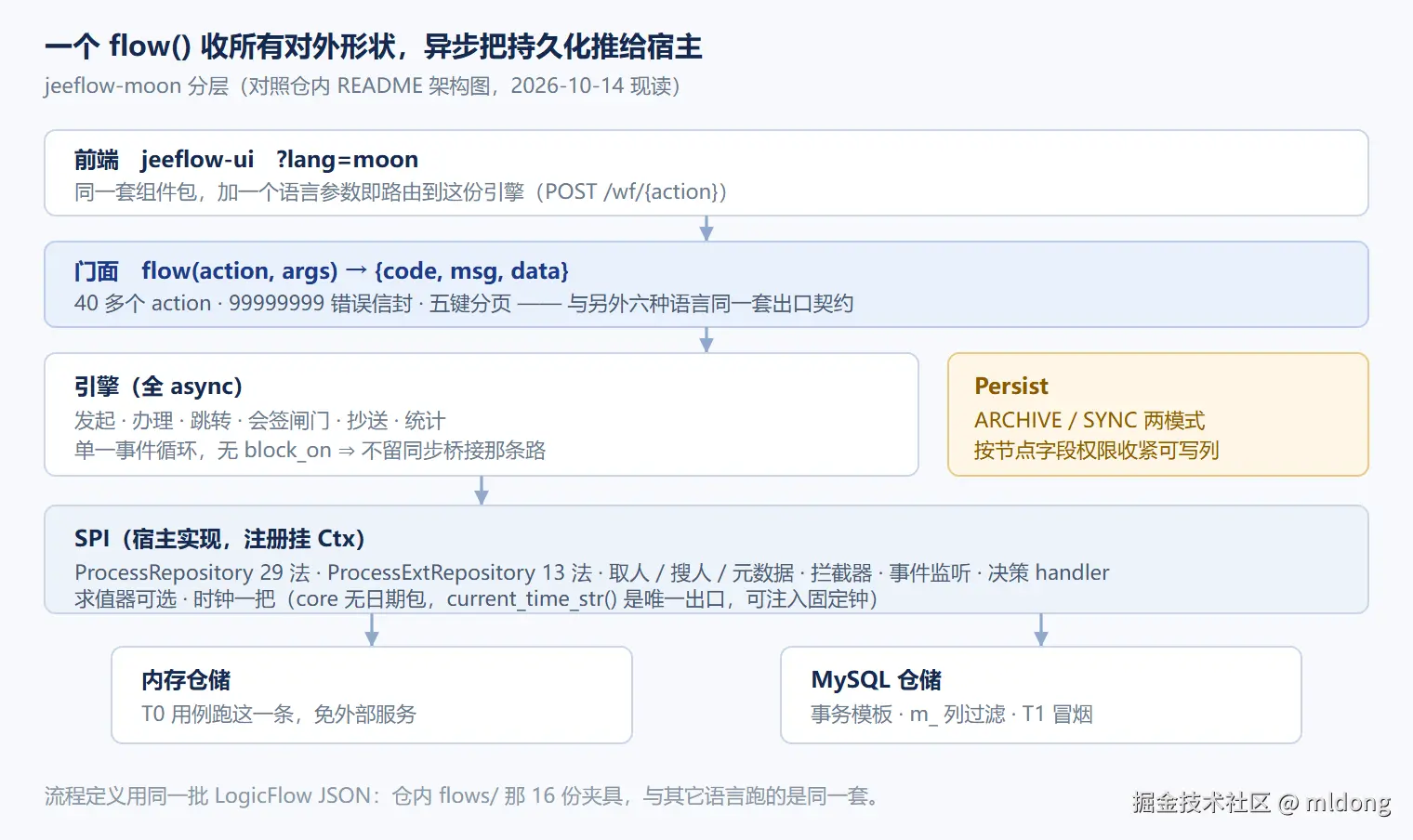Click the subtitle starting "jeeflow-moon 分层"
Viewport: 1413px width, 840px height.
point(363,86)
